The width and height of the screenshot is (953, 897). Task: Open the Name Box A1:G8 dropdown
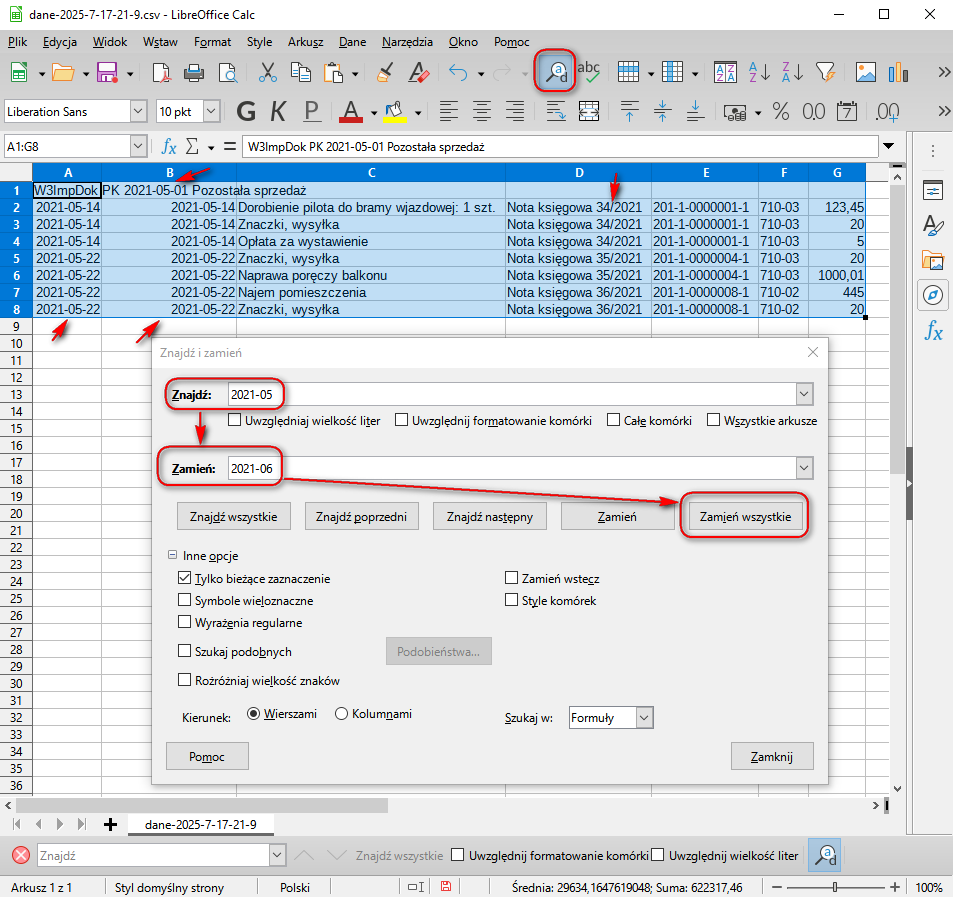pyautogui.click(x=138, y=146)
